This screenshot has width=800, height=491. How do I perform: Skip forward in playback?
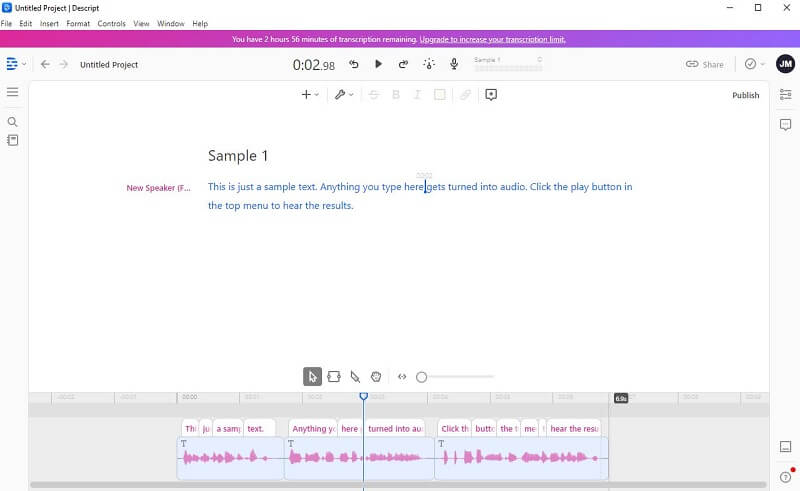pyautogui.click(x=403, y=64)
